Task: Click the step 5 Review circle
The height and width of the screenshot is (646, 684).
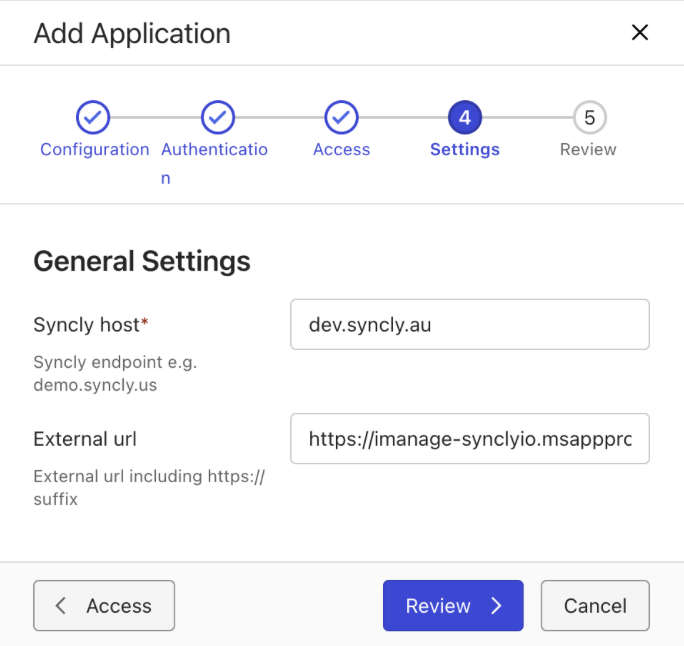Action: (x=589, y=117)
